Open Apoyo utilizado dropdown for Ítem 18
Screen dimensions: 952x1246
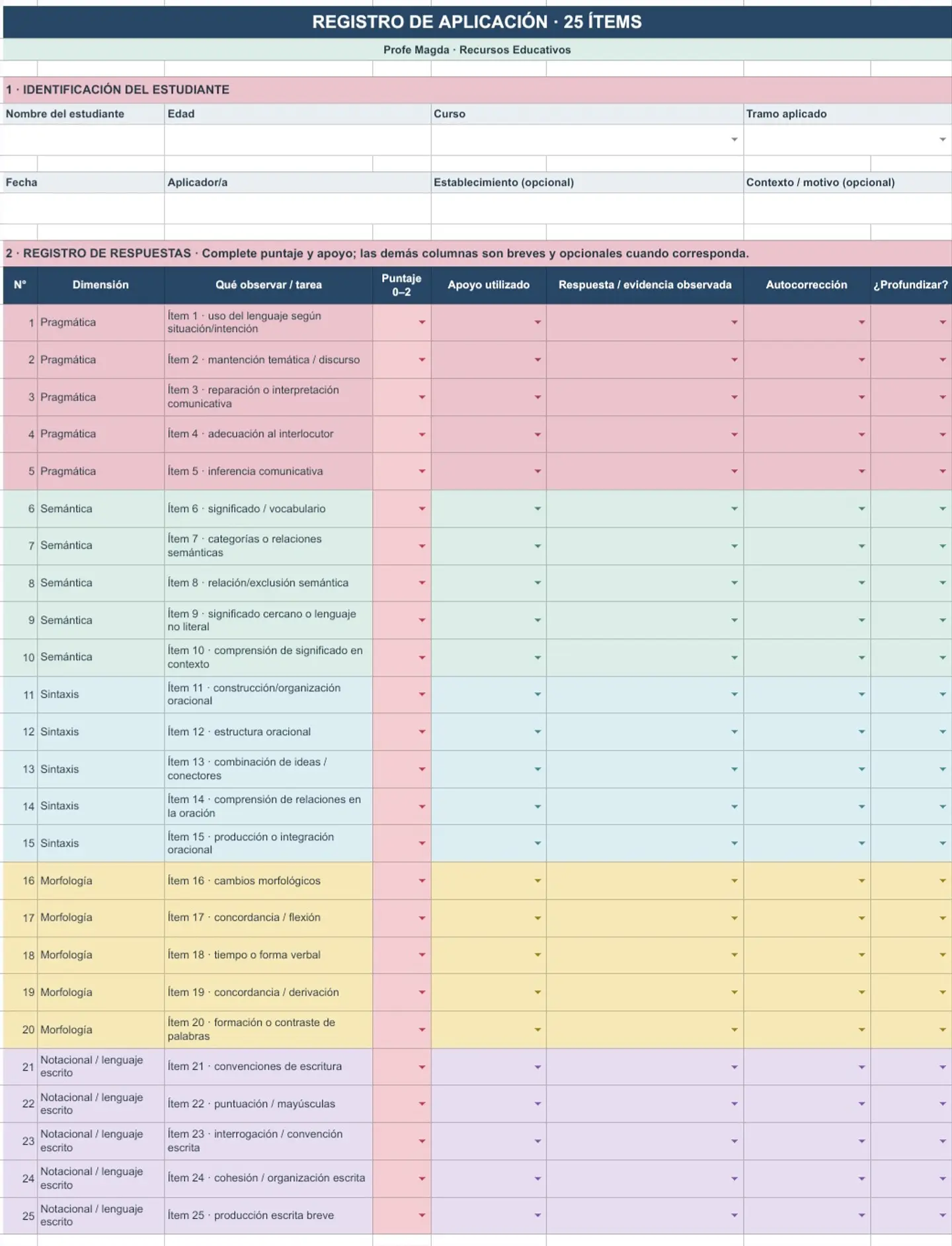point(537,955)
